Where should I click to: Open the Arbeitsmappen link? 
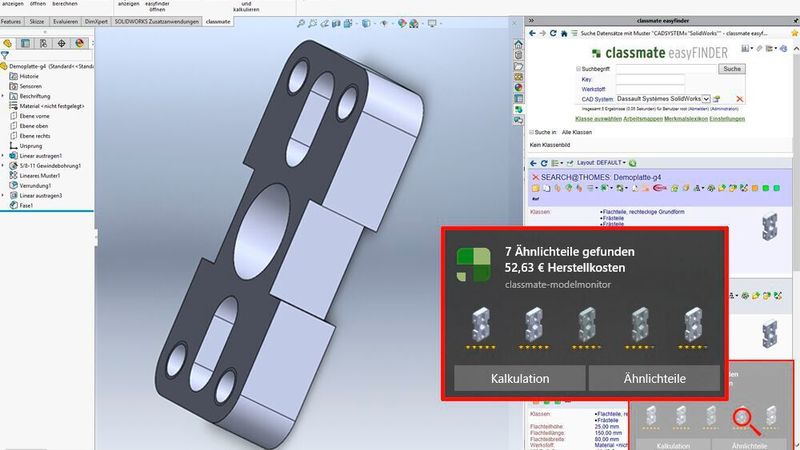click(642, 119)
